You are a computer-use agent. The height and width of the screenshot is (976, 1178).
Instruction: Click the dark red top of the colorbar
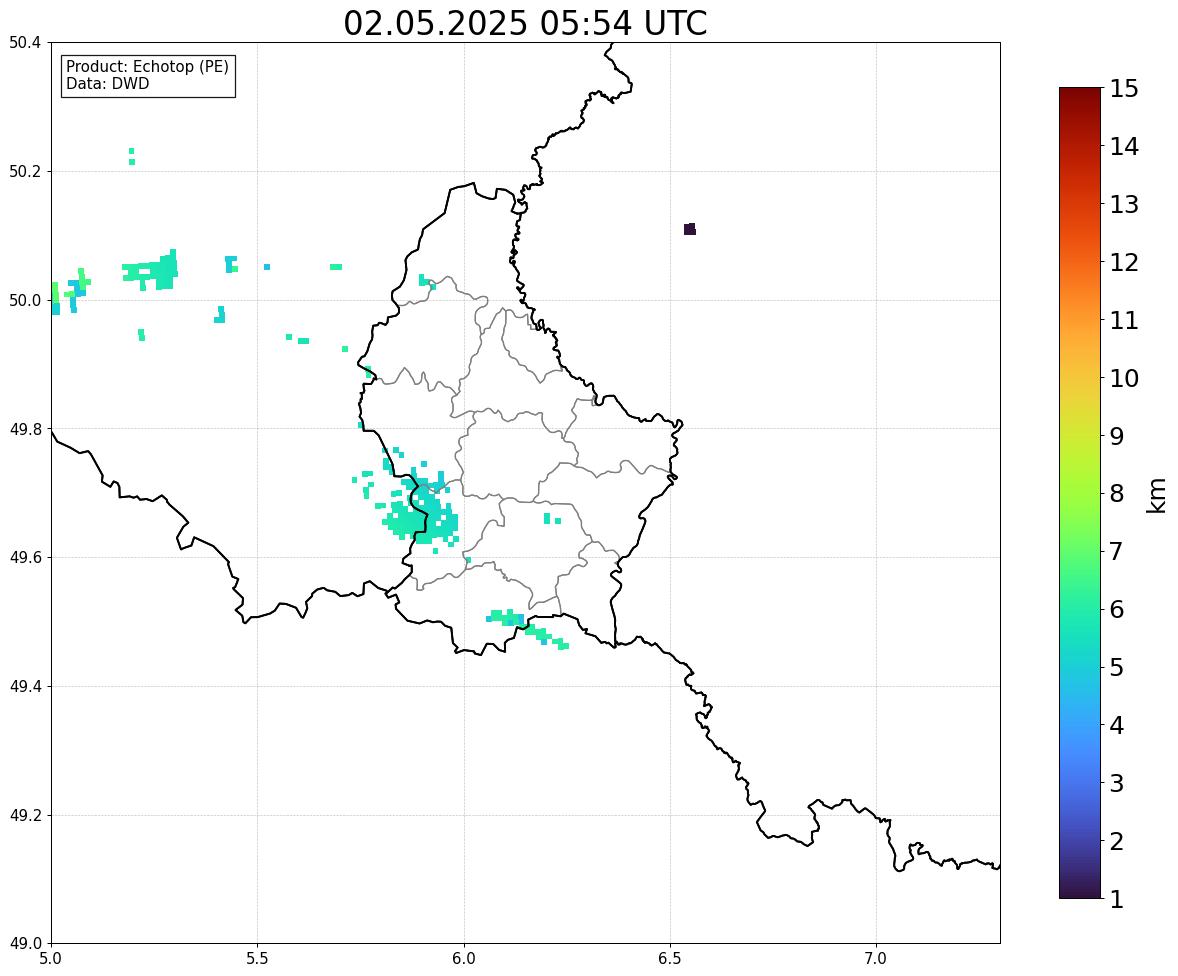1080,93
